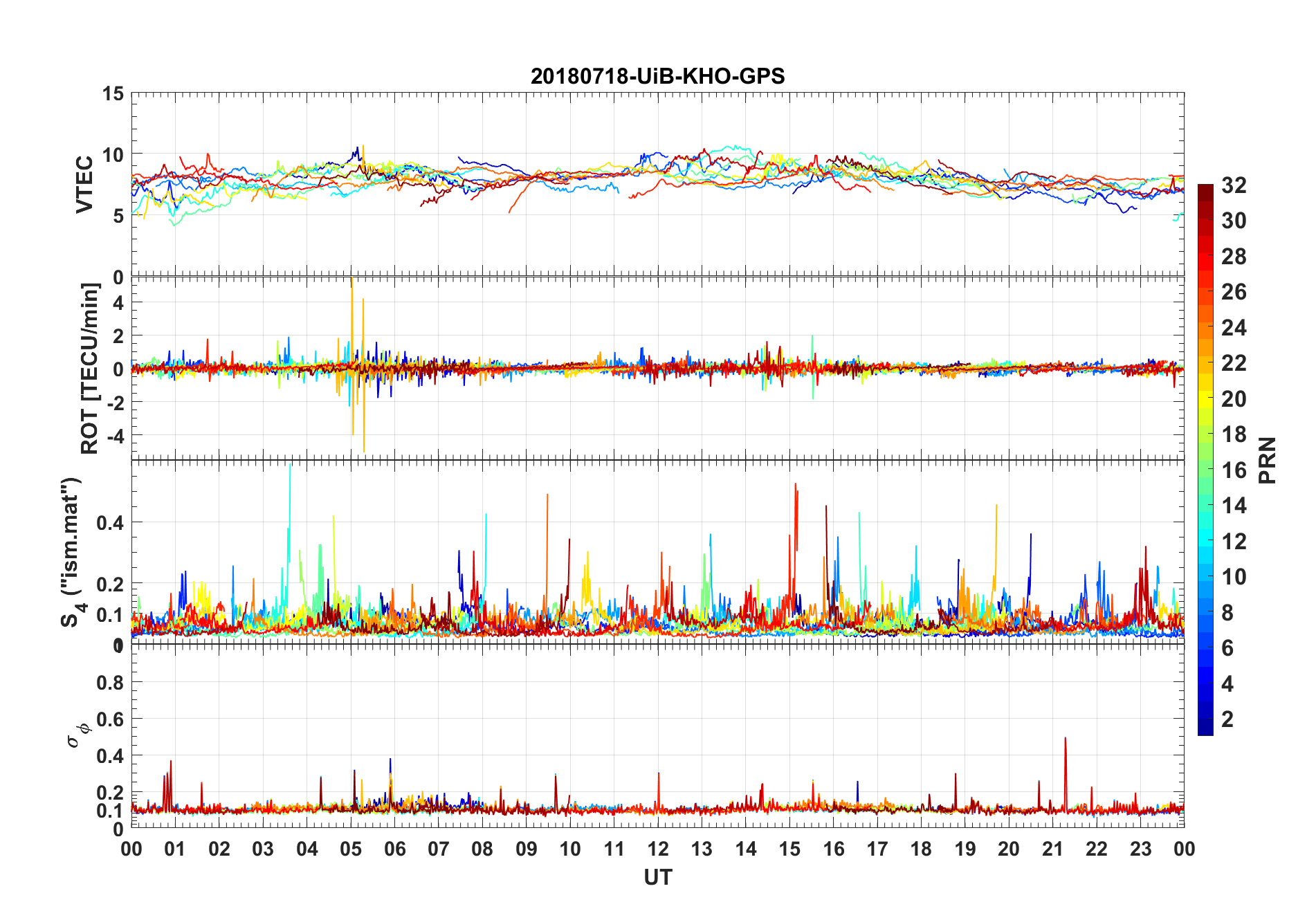Click S4 y-axis tick 0.2

111,584
